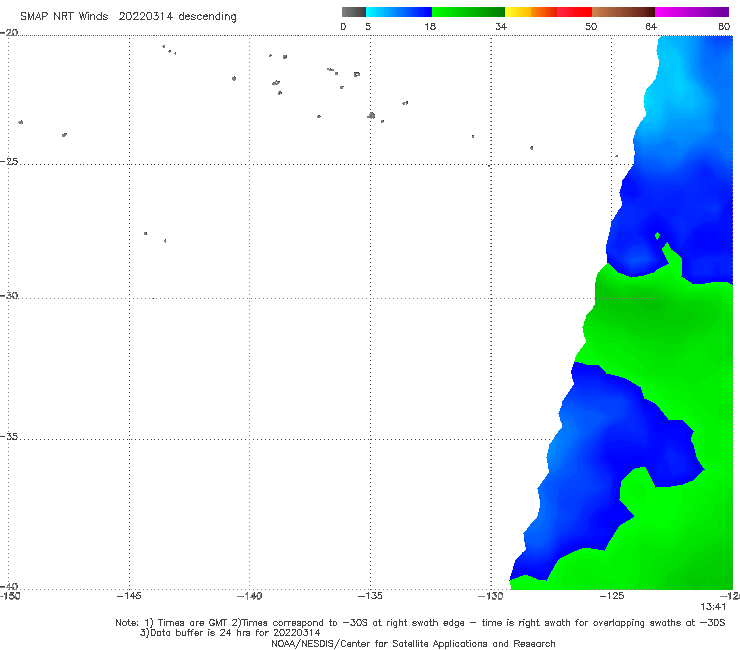
Task: Click the colorbar label '50'
Action: [591, 27]
